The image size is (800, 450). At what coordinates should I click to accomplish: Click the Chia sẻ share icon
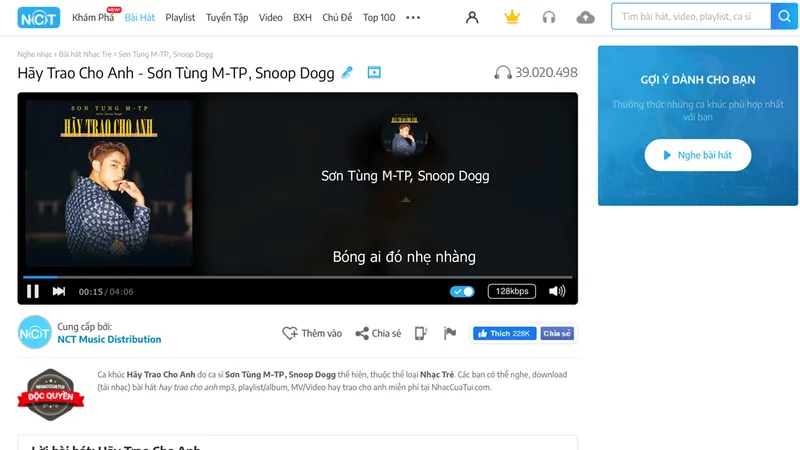[362, 334]
